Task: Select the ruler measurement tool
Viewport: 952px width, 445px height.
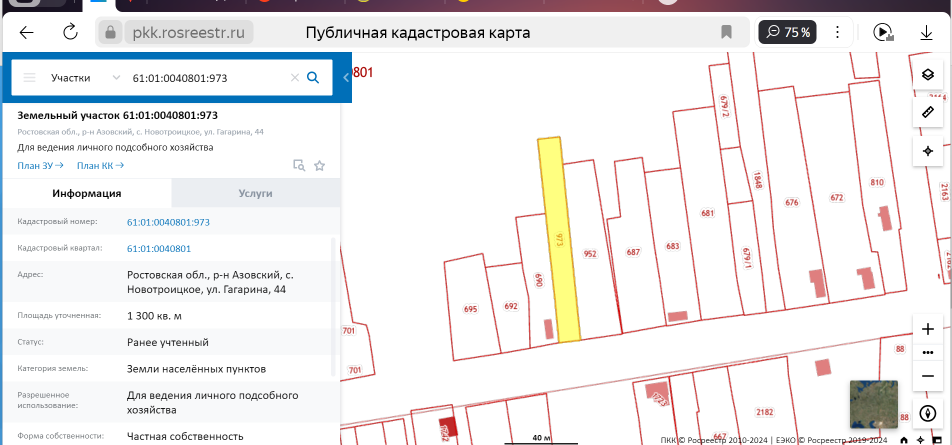Action: pos(927,112)
